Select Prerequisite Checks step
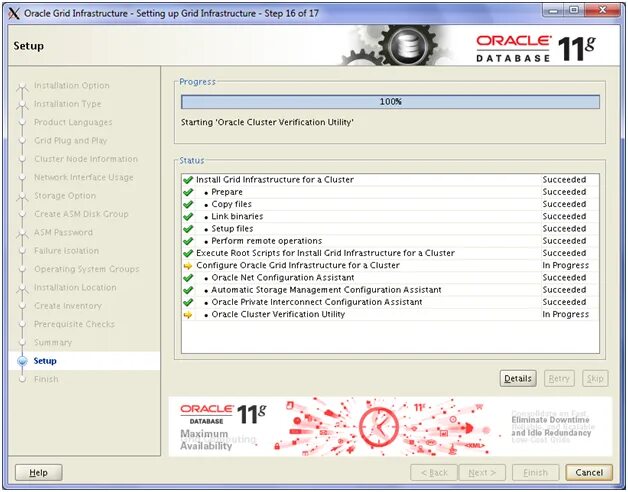Image resolution: width=628 pixels, height=492 pixels. [74, 324]
